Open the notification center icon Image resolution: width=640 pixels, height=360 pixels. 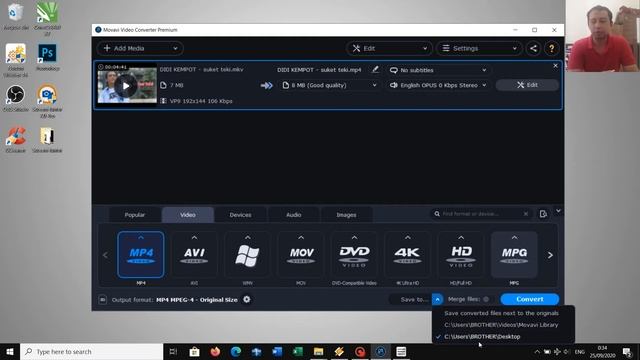tap(627, 351)
